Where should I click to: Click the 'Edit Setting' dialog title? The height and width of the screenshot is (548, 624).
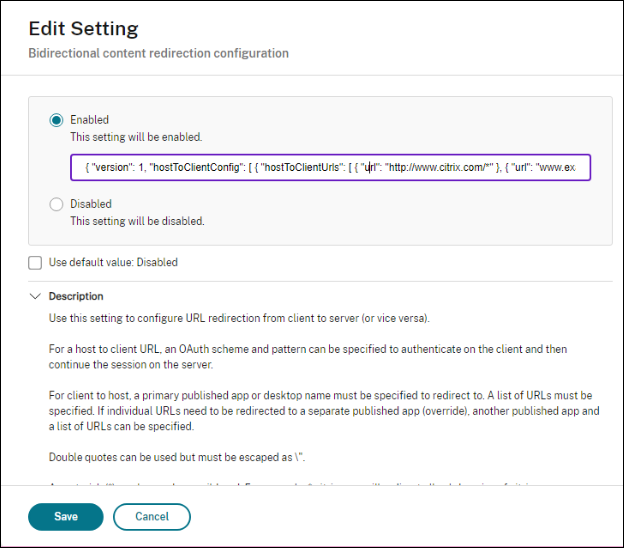point(83,28)
